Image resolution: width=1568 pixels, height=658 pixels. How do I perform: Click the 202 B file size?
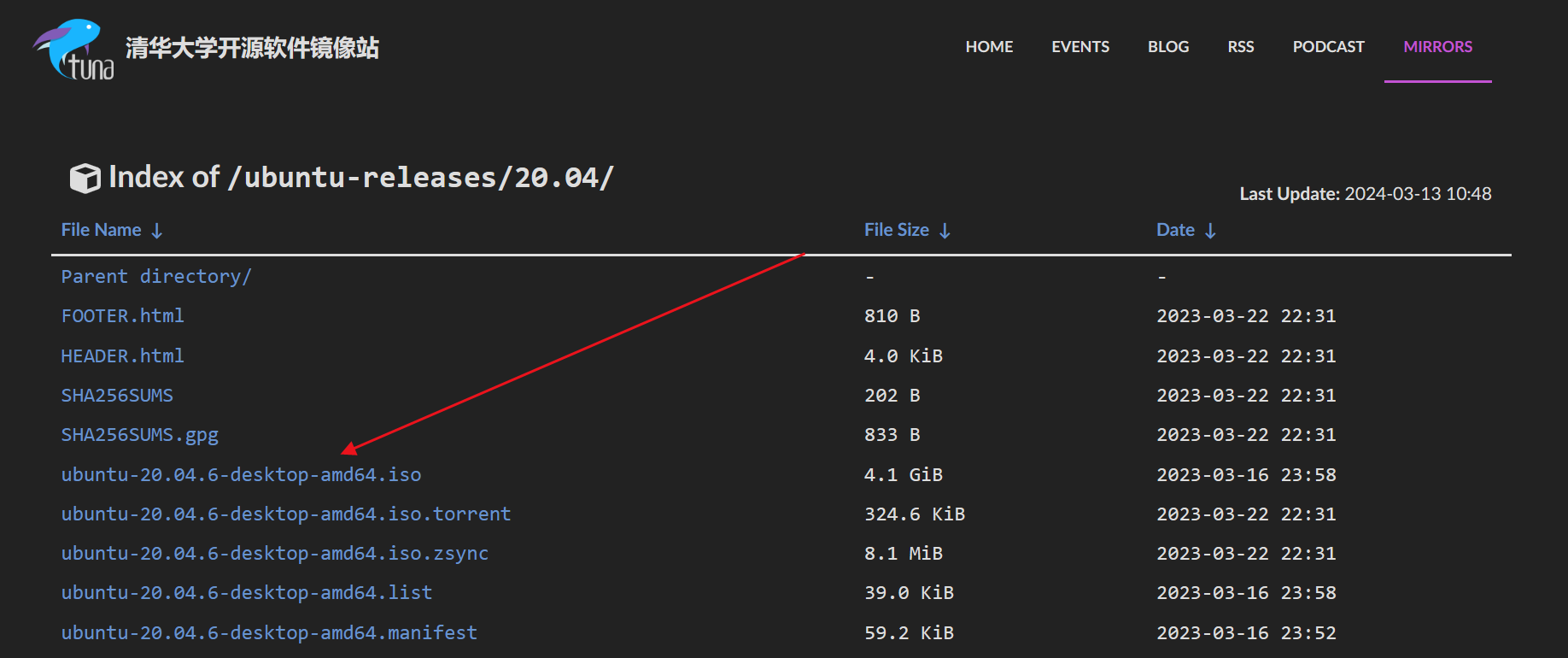tap(892, 396)
